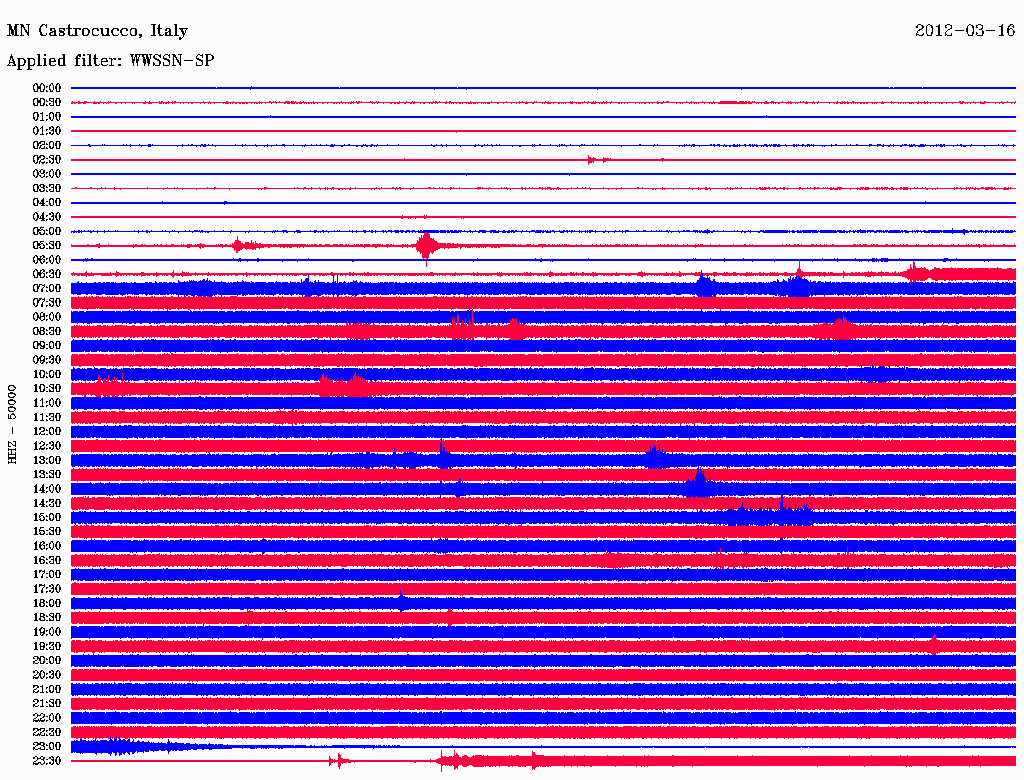Viewport: 1024px width, 780px height.
Task: Click the 18:00 time label
Action: [47, 604]
